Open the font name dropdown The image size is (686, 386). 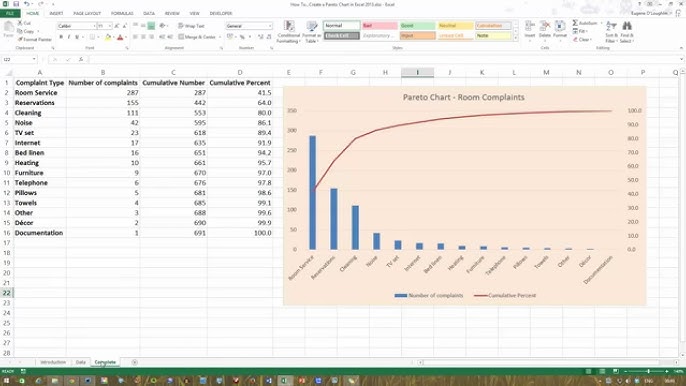click(x=94, y=26)
